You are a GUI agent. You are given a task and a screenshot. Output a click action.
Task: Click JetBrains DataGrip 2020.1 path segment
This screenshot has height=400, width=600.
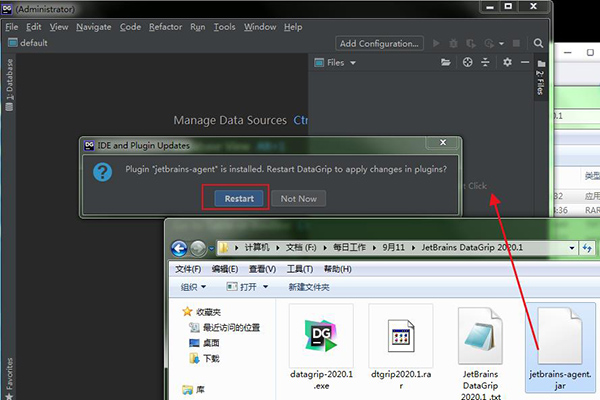[472, 247]
